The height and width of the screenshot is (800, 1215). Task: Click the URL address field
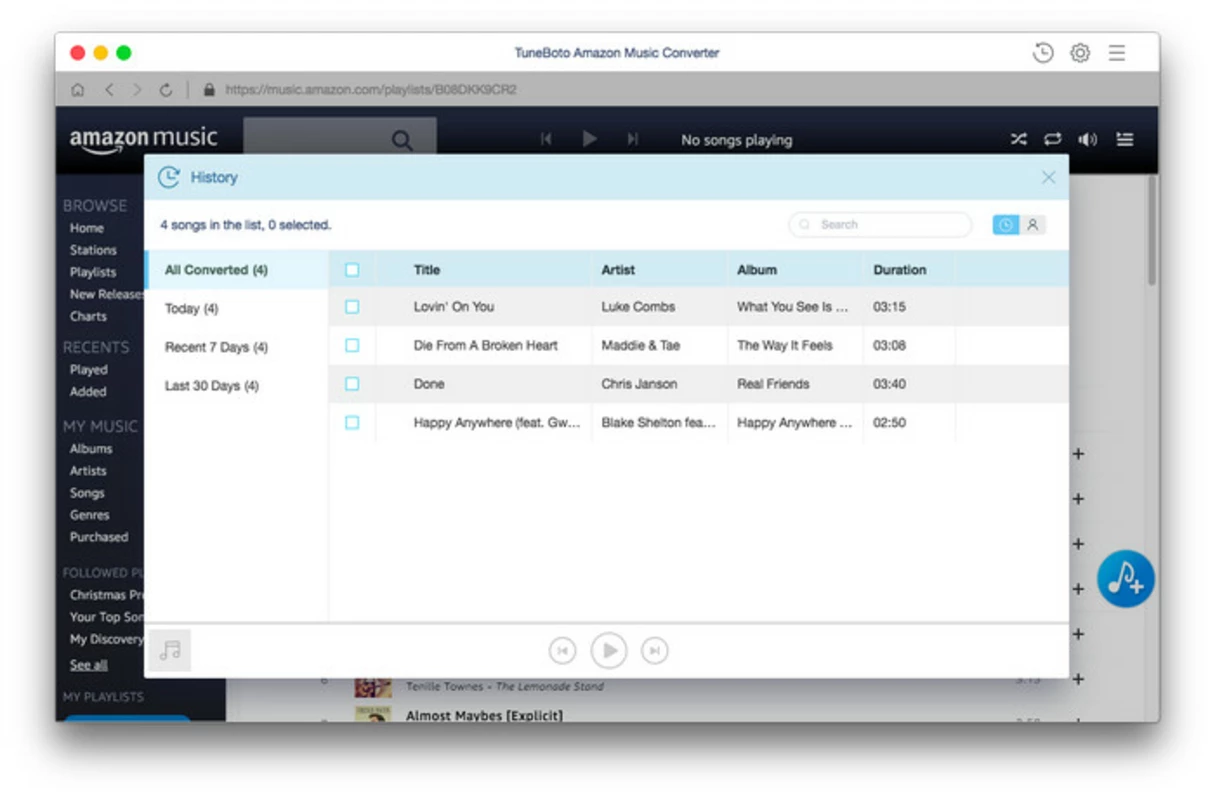371,89
